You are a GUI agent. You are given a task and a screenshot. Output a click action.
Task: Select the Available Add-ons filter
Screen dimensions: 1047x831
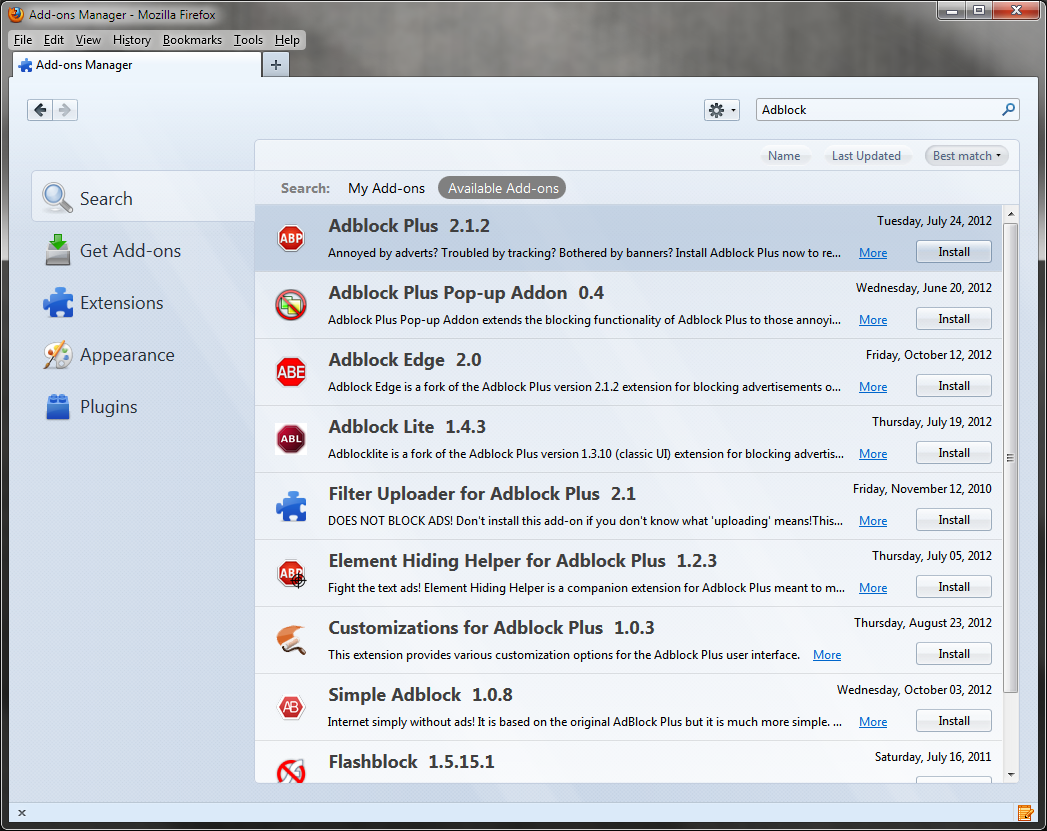coord(502,188)
